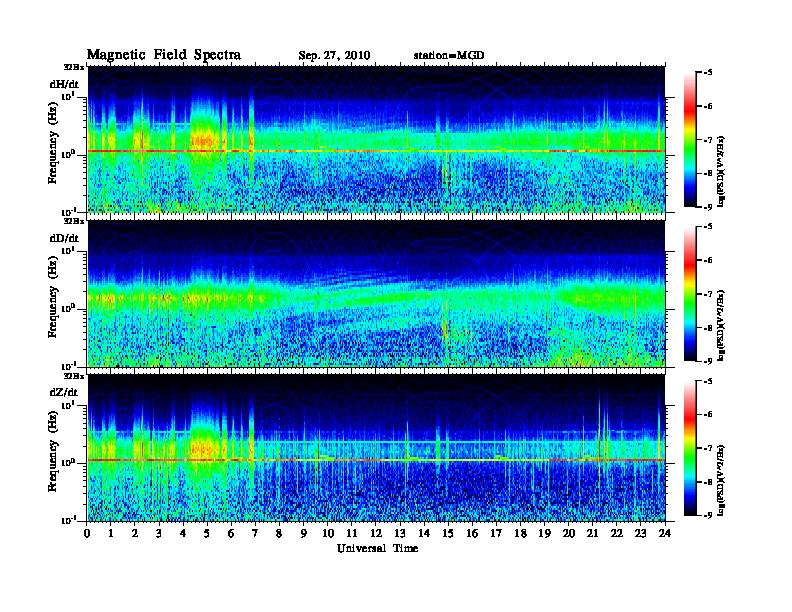Click the log PSD label beside dD/dt color bar

tap(722, 325)
